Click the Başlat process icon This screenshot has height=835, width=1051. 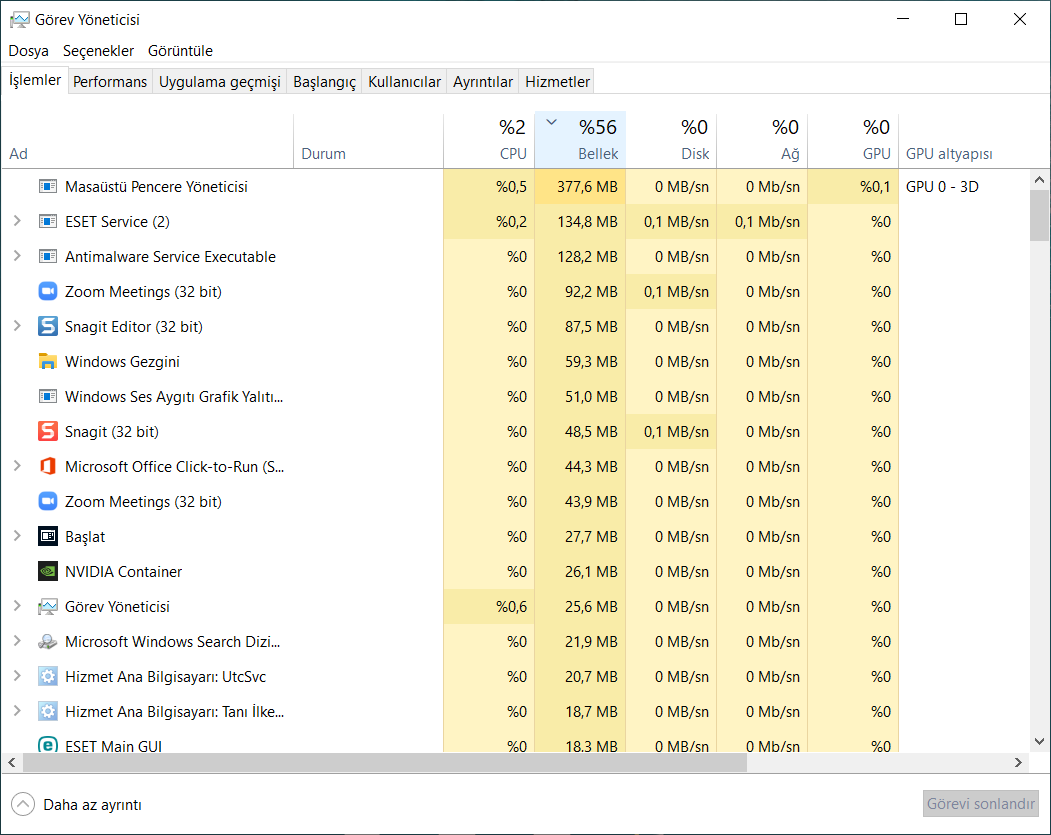(x=48, y=536)
